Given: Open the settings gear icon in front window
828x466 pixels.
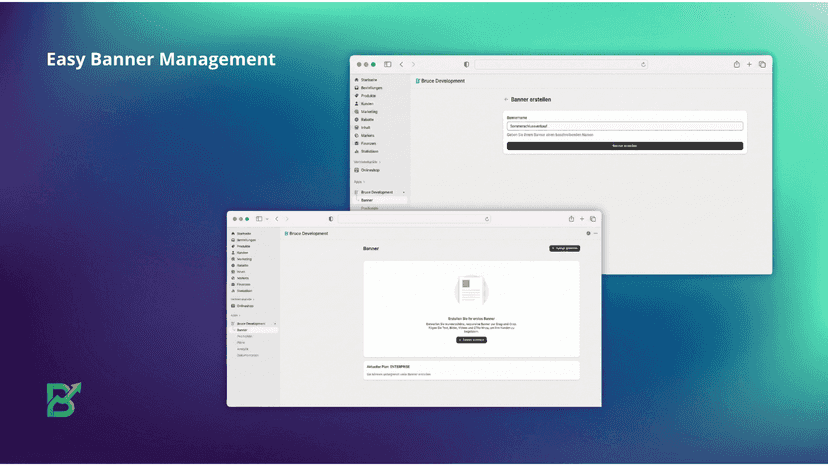Looking at the screenshot, I should click(x=588, y=233).
